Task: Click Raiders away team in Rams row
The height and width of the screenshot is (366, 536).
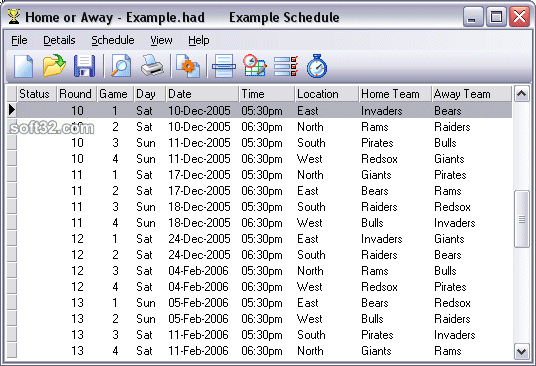Action: pyautogui.click(x=452, y=127)
